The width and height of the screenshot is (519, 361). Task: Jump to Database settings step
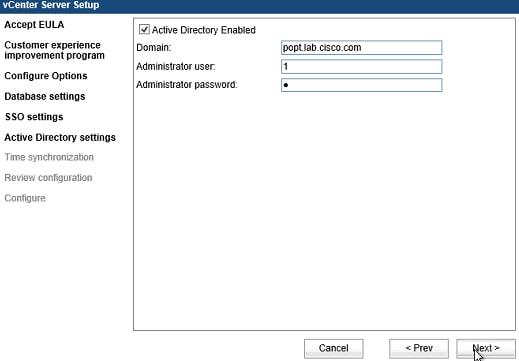tap(45, 96)
